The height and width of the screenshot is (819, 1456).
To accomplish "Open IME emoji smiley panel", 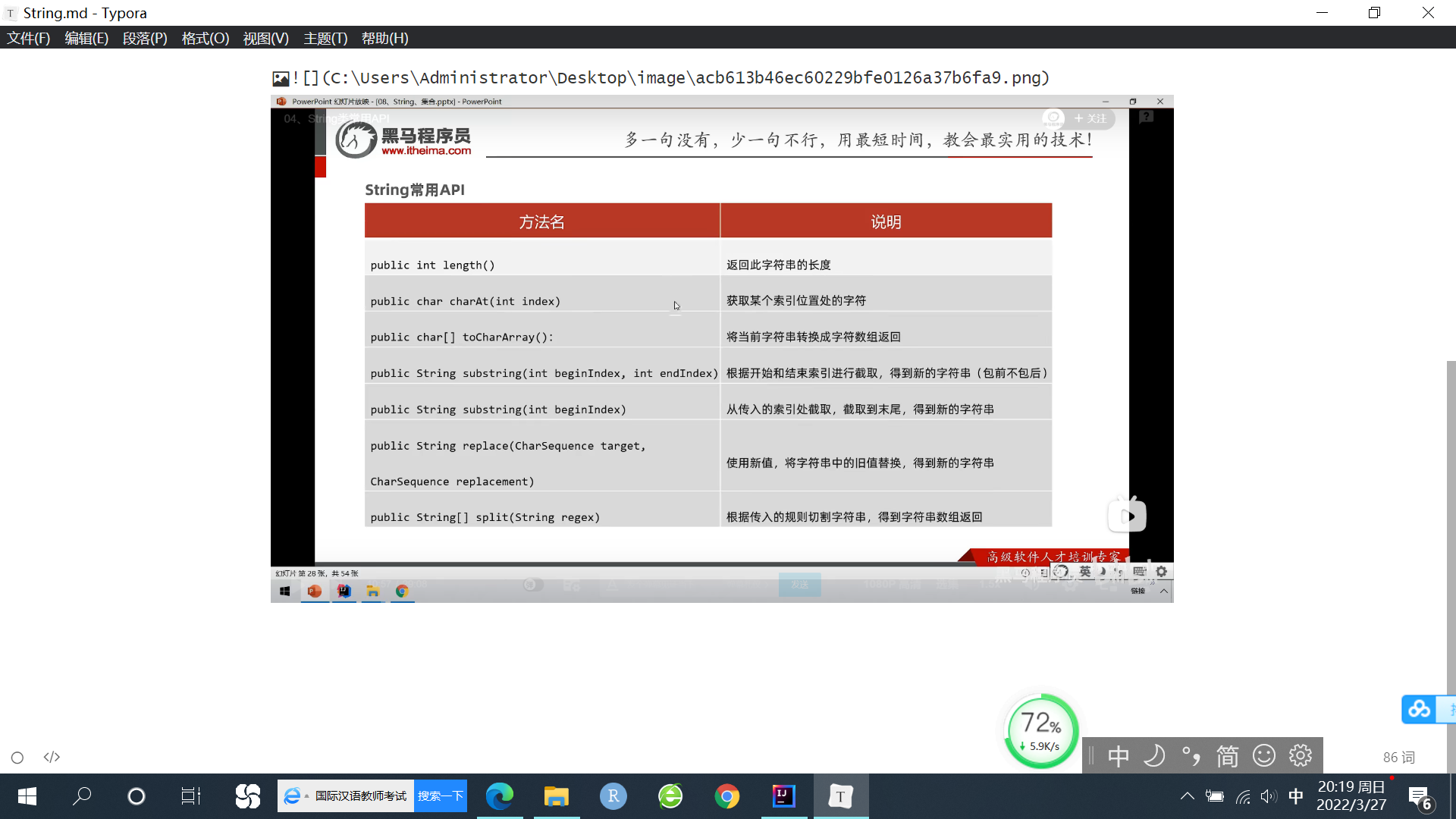I will point(1263,756).
